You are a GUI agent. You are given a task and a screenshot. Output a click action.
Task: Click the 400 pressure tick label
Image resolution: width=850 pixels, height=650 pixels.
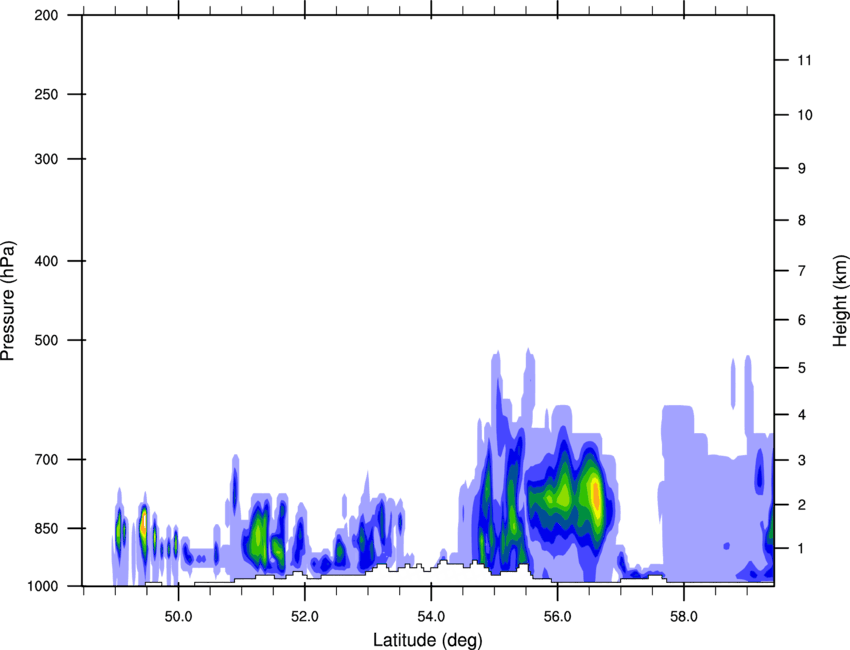click(x=46, y=261)
